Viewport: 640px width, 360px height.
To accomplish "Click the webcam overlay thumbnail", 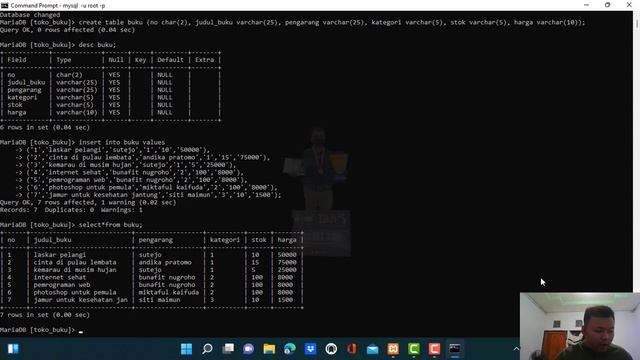I will [x=580, y=326].
